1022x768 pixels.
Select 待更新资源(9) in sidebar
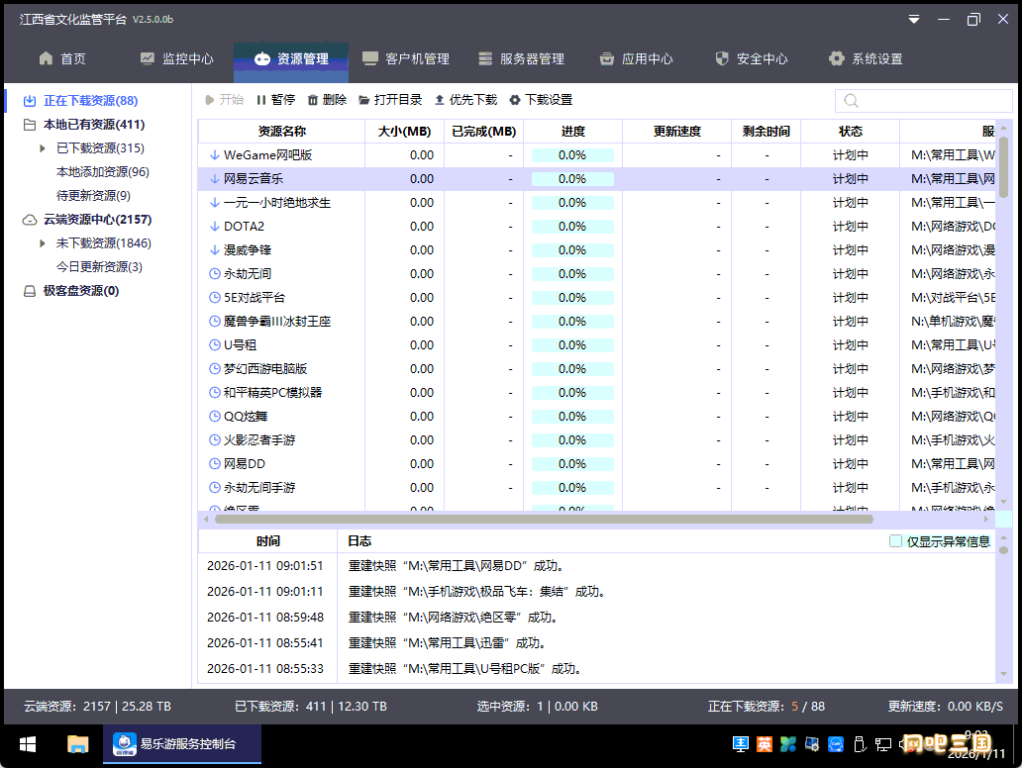point(93,196)
